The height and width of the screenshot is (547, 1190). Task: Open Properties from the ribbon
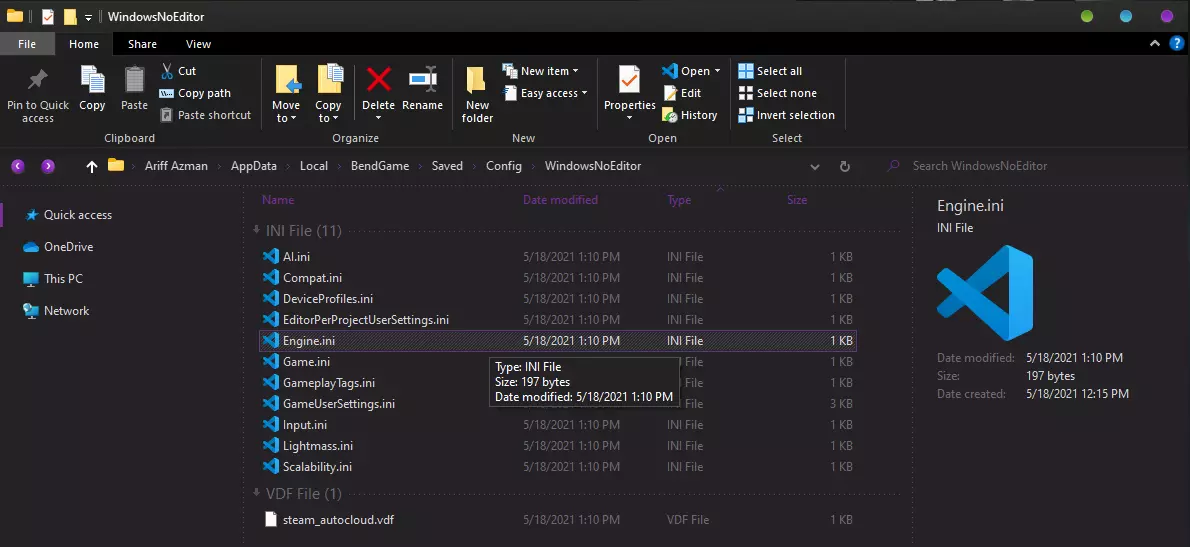click(629, 81)
